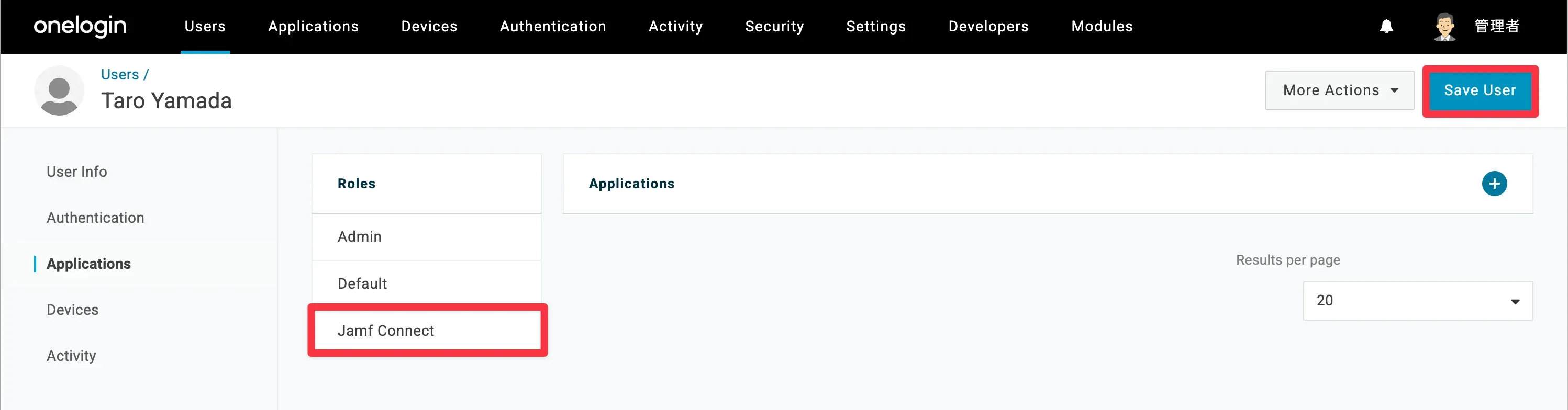Click the admin profile avatar
Image resolution: width=1568 pixels, height=410 pixels.
[1444, 26]
